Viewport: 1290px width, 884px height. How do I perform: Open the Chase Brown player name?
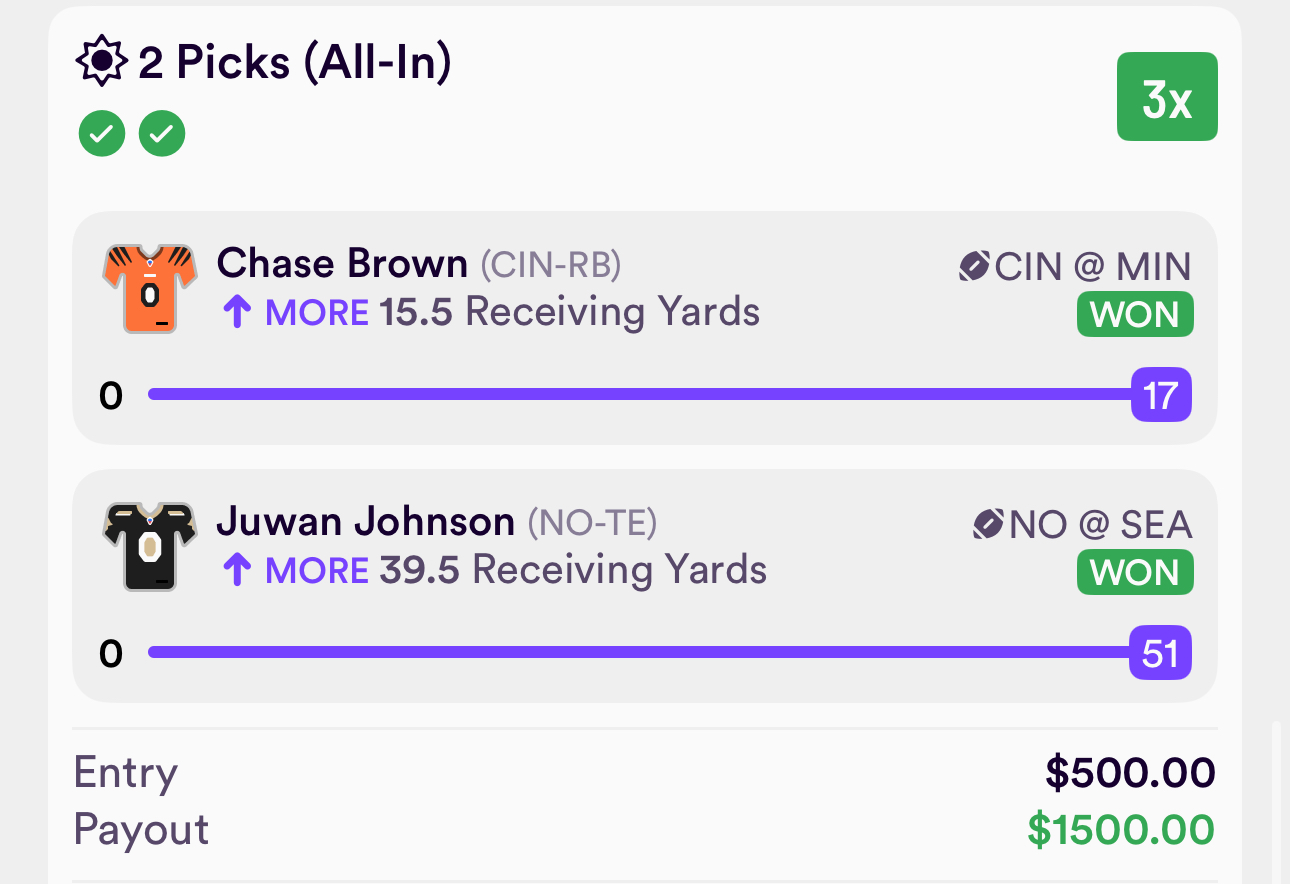pyautogui.click(x=342, y=264)
